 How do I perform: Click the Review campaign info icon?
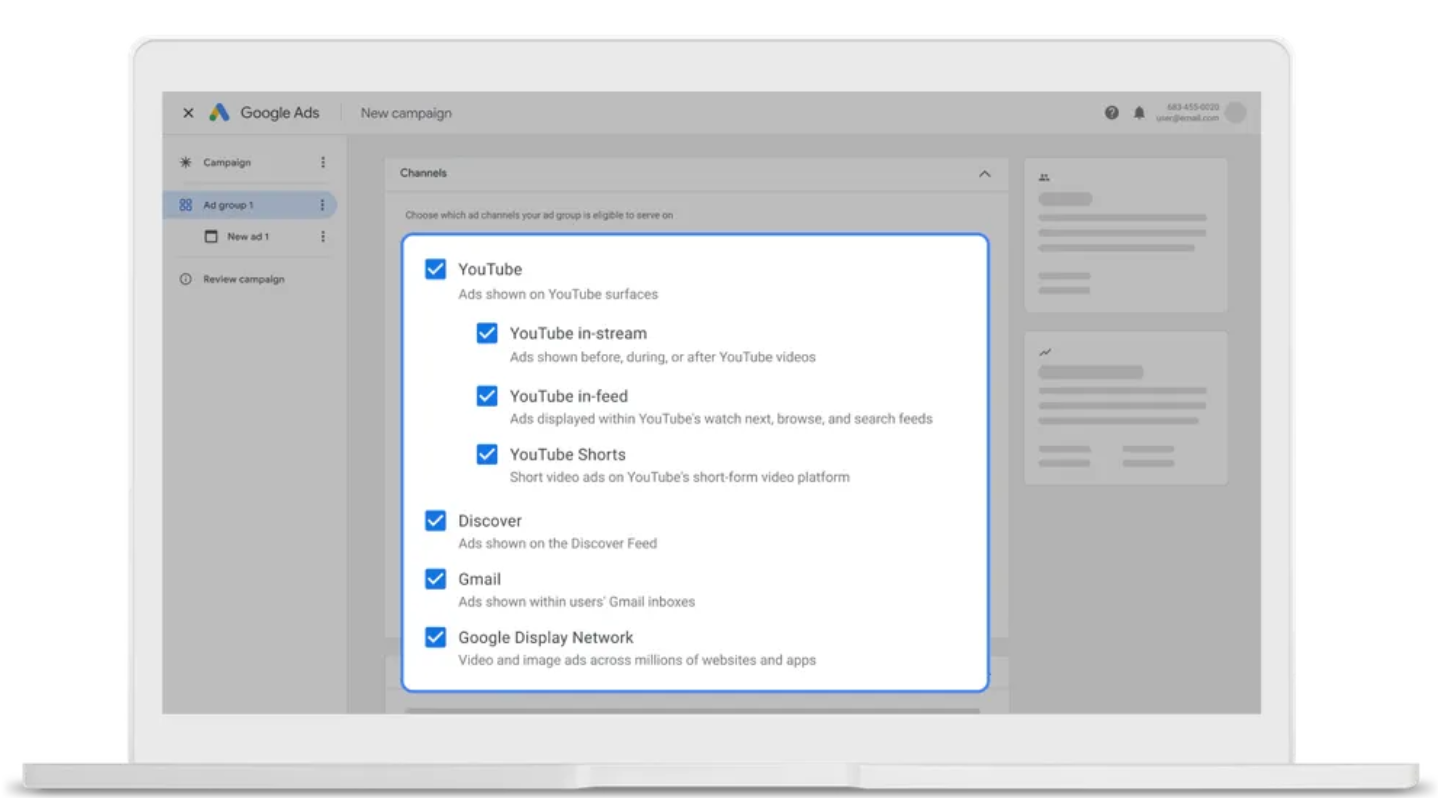[185, 280]
